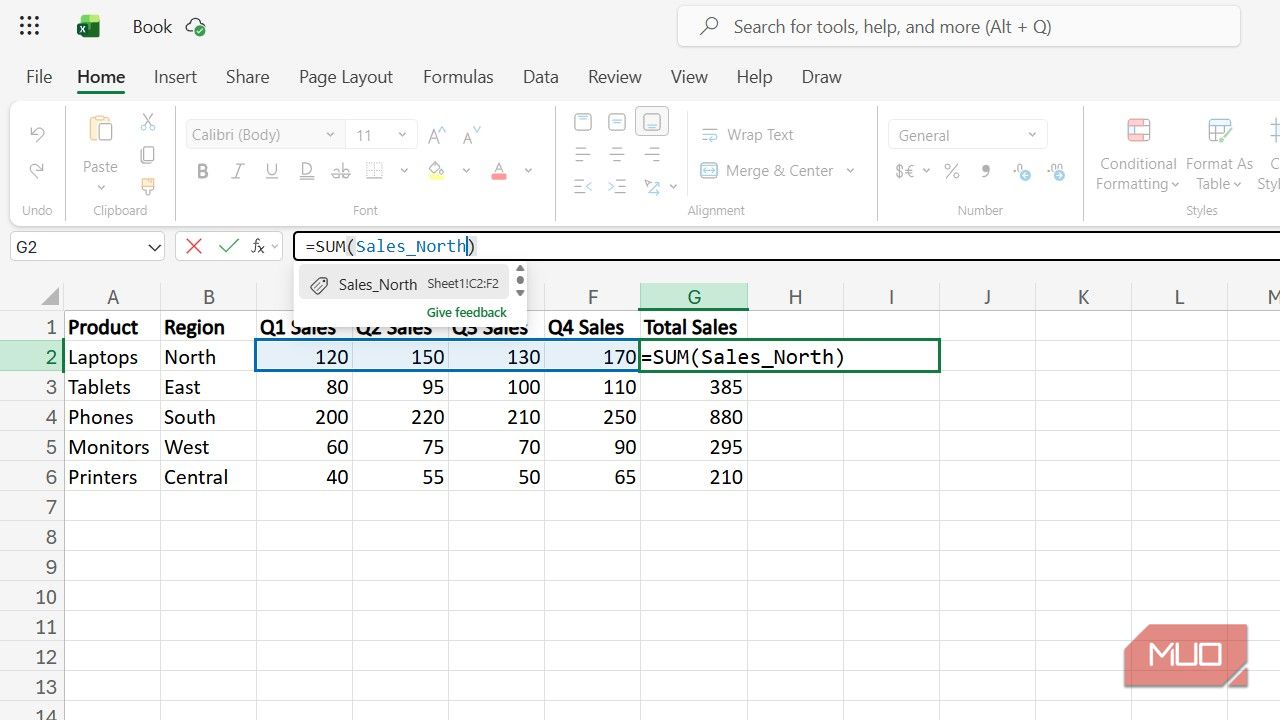Expand the Name Box dropdown arrow
The image size is (1280, 720).
point(154,247)
